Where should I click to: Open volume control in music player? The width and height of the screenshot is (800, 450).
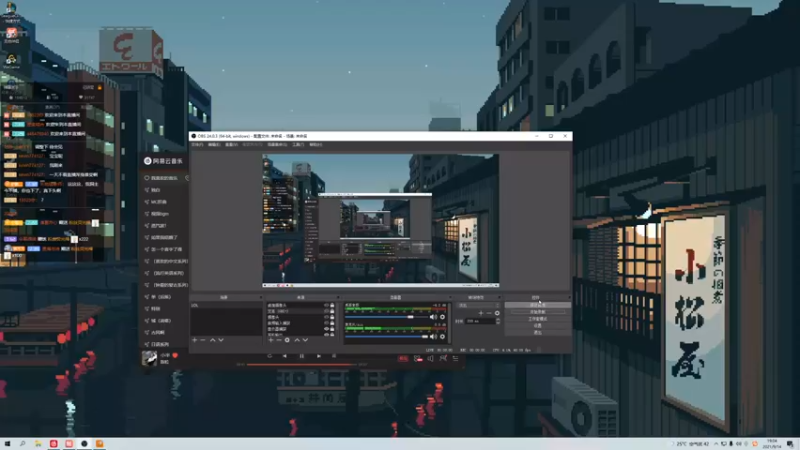pos(431,359)
